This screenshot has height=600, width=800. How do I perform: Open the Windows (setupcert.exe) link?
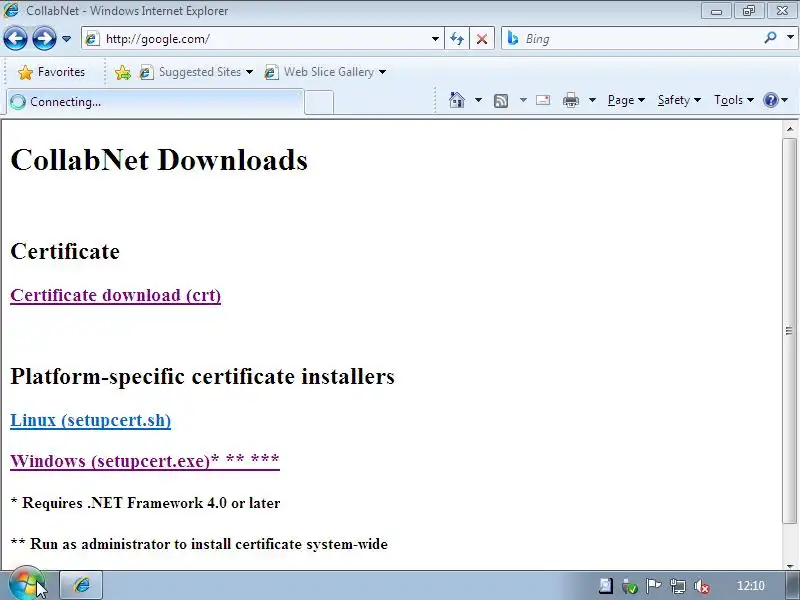[x=145, y=461]
